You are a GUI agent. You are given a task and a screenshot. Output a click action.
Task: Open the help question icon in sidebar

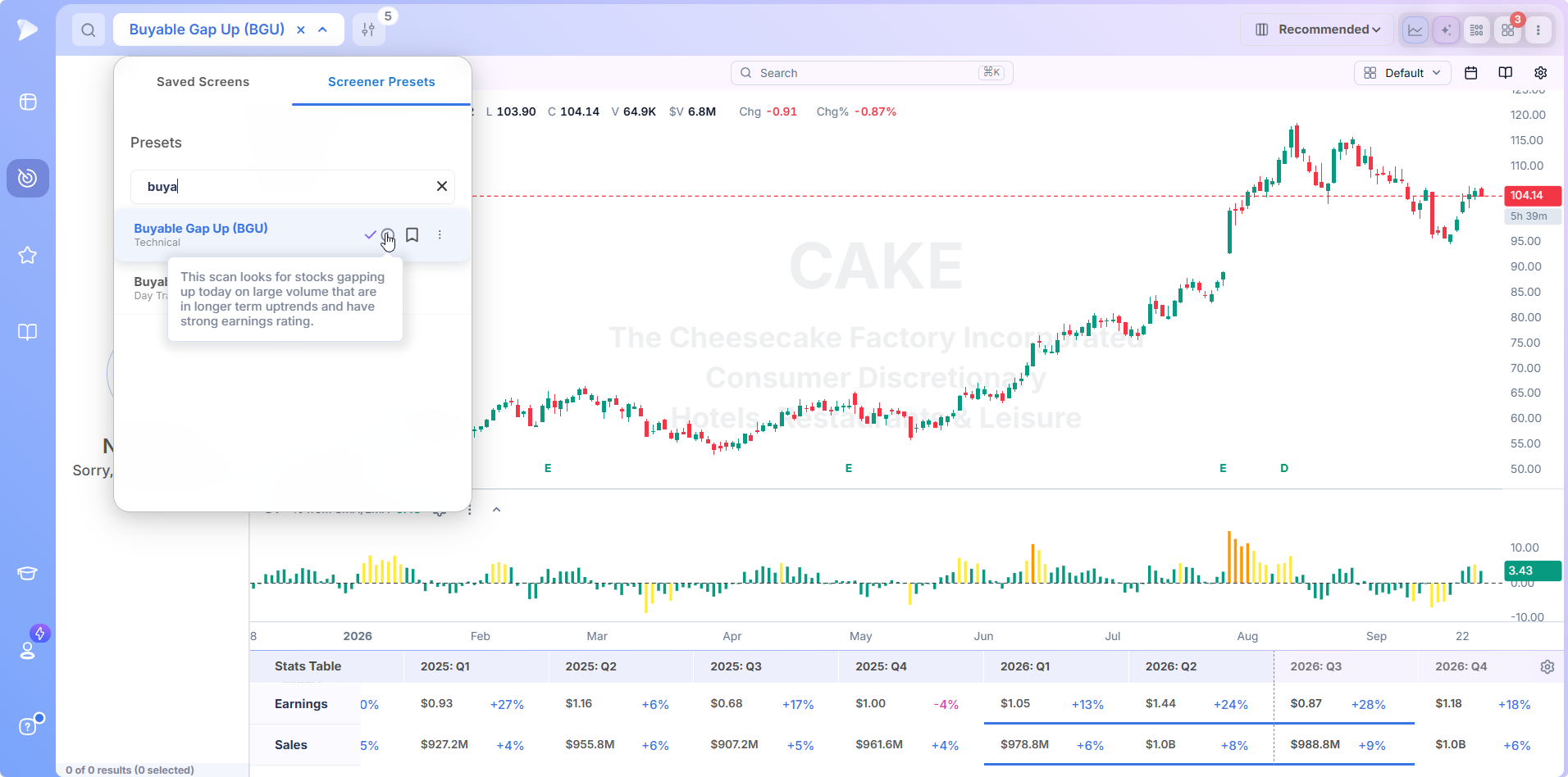[x=28, y=727]
